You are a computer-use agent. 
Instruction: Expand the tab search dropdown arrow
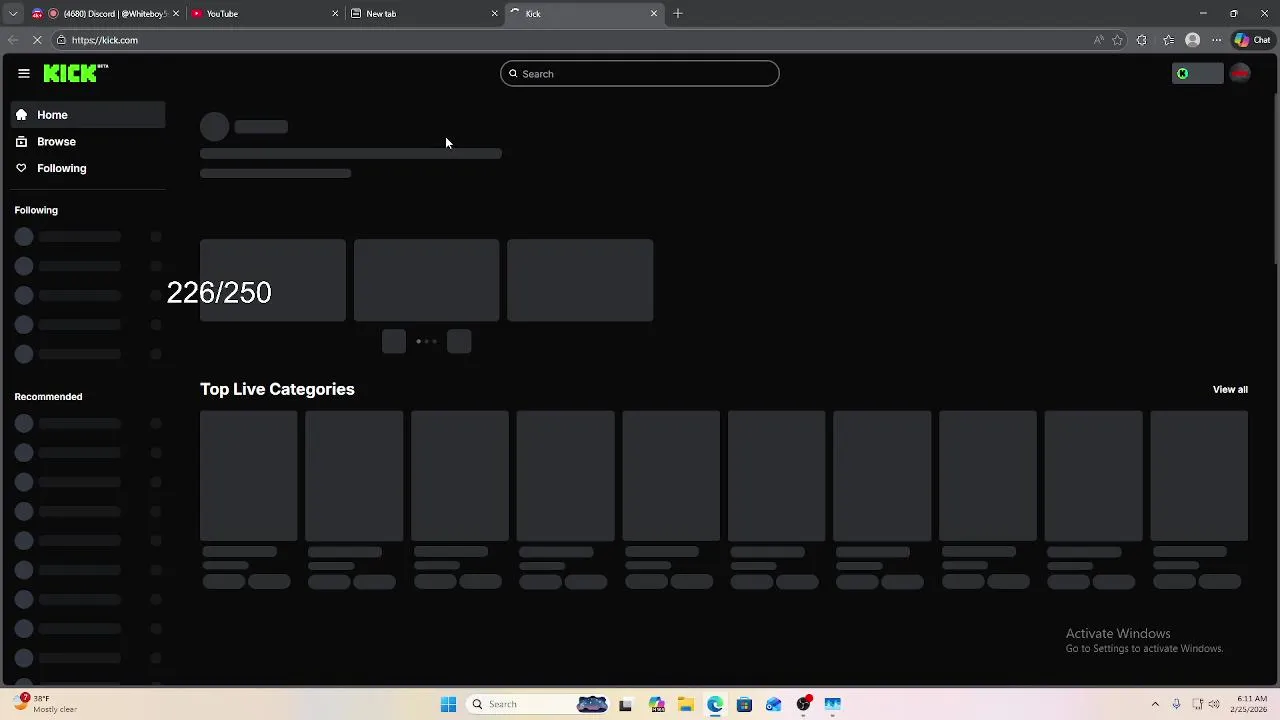pos(13,14)
